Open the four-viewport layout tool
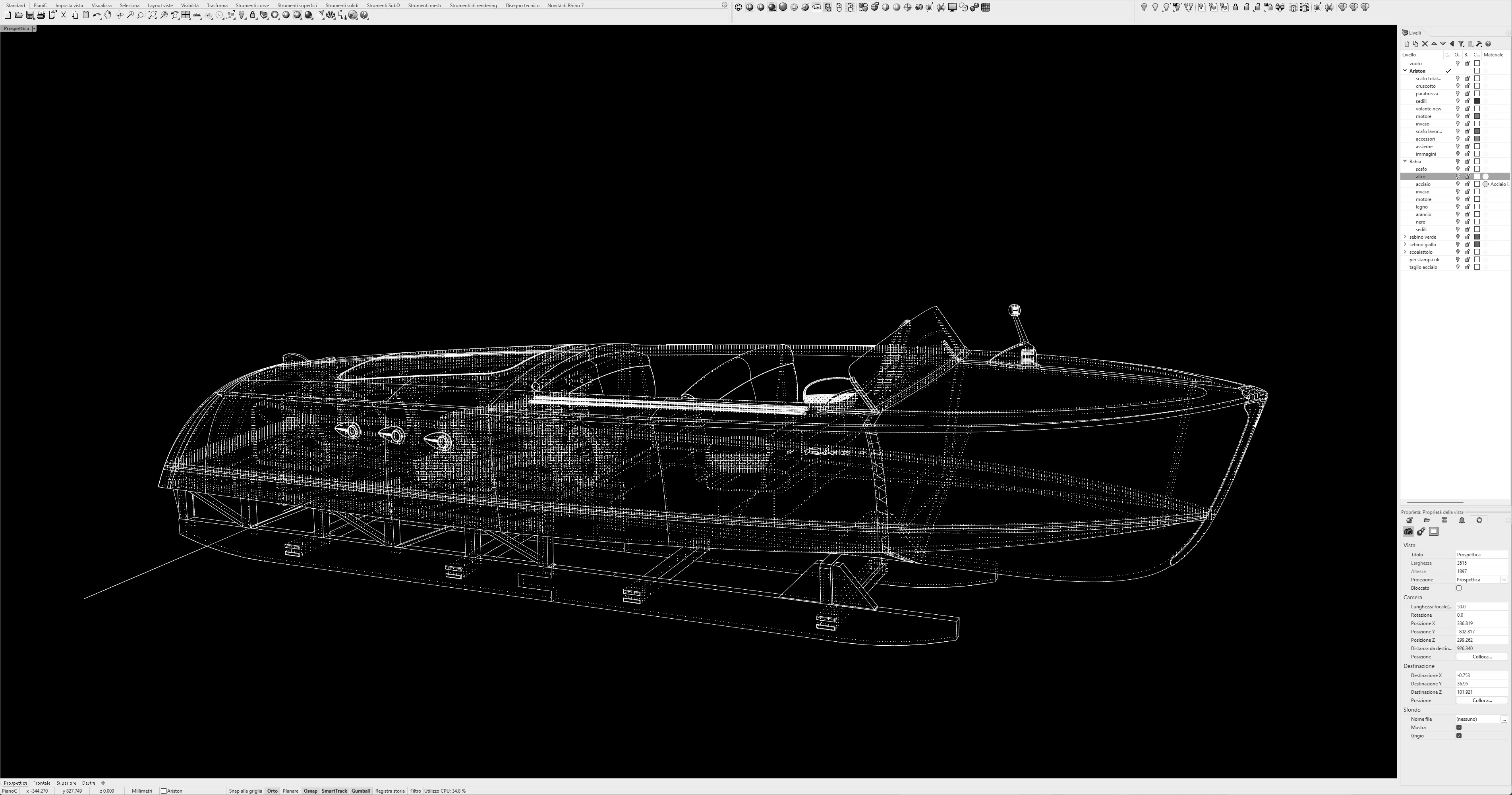 186,15
